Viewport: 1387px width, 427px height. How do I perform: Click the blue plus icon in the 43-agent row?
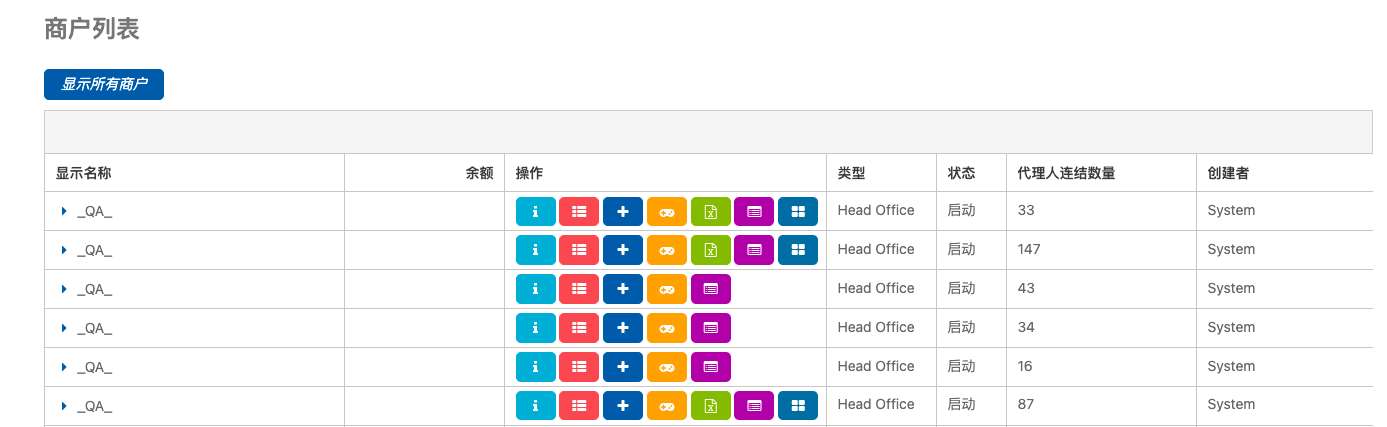tap(622, 289)
